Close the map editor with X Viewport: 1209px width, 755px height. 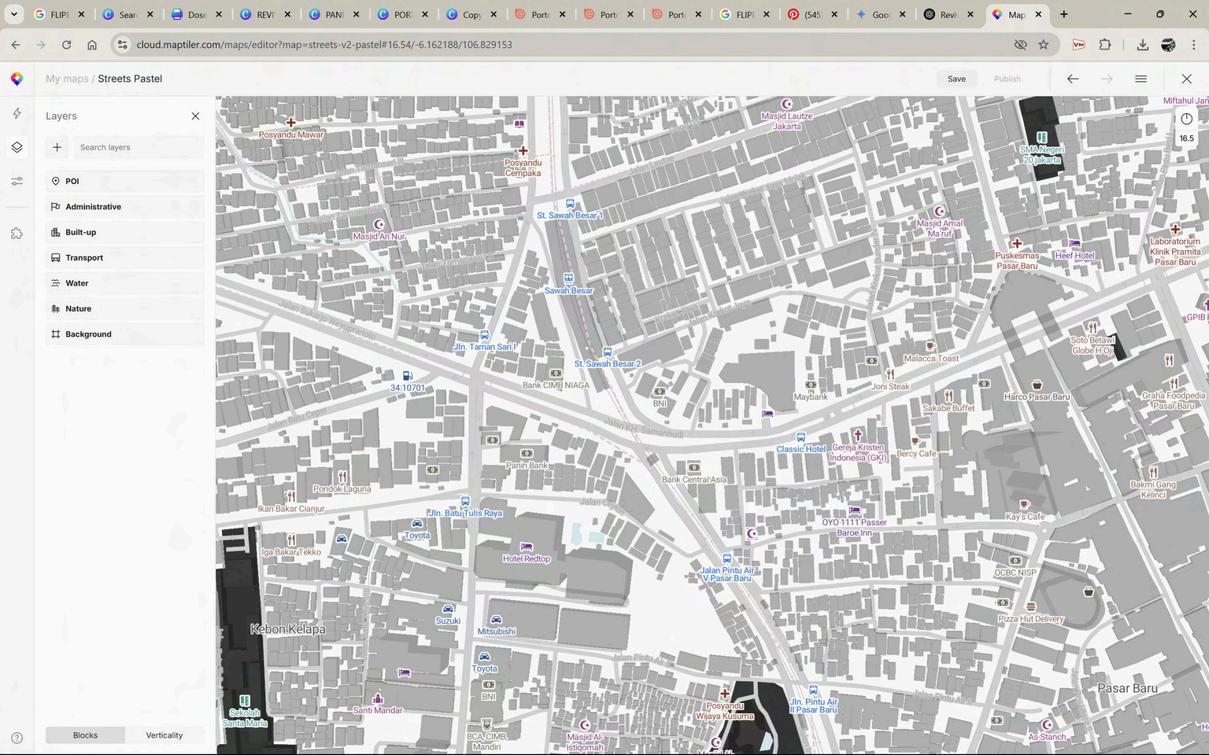(x=1186, y=79)
